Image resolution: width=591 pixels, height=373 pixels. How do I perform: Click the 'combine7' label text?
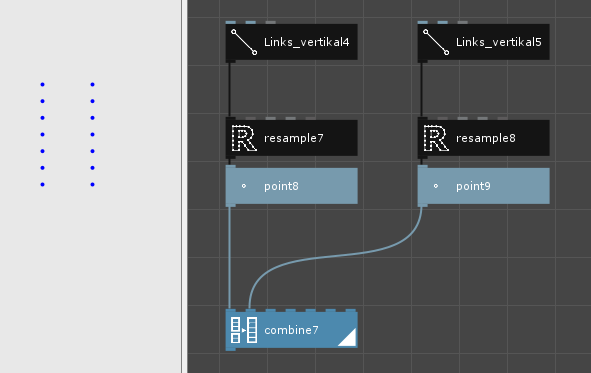[291, 330]
